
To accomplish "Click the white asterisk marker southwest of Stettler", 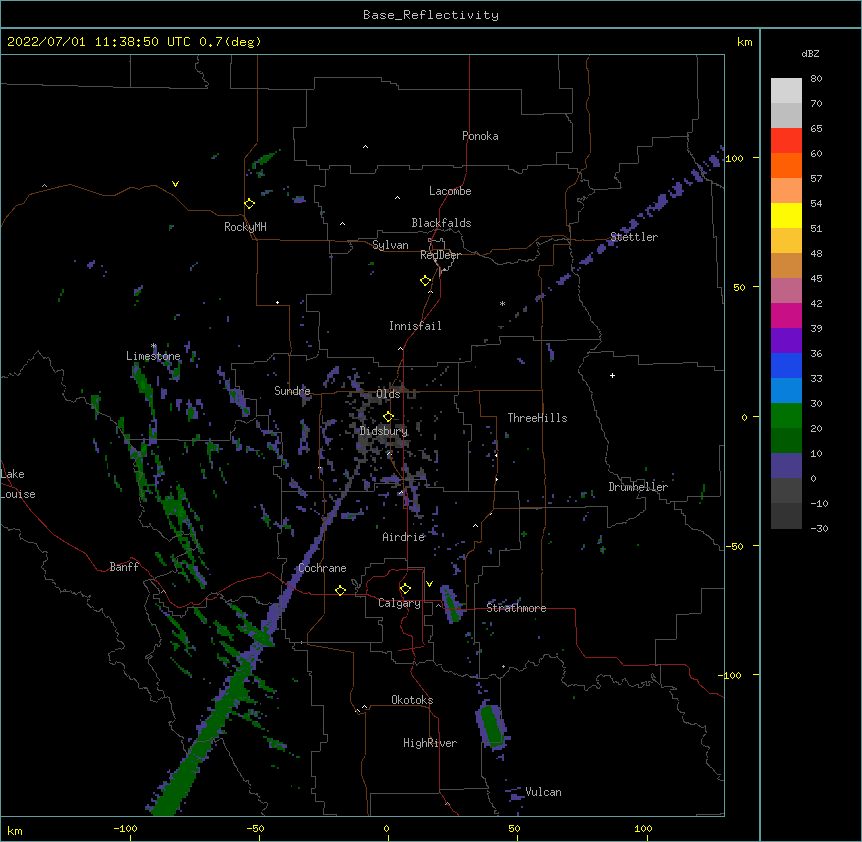I will click(502, 303).
